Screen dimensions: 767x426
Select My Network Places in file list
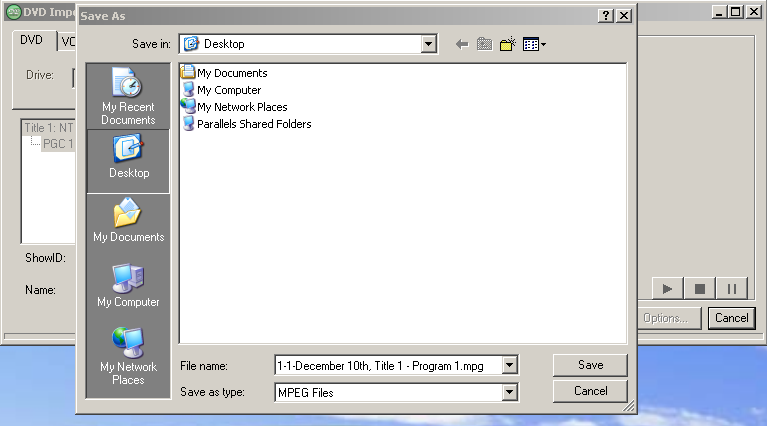click(234, 107)
